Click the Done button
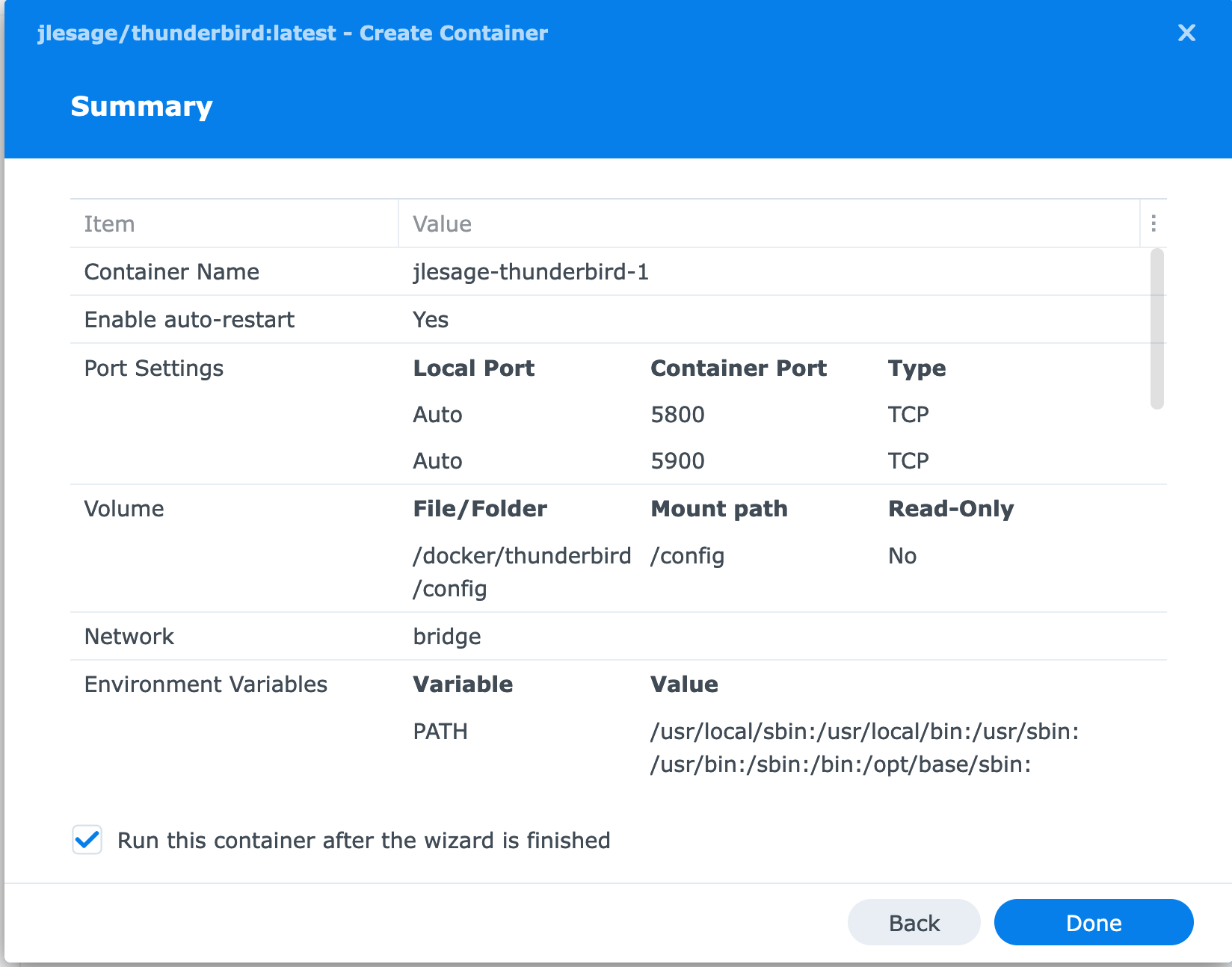Screen dimensions: 1232x967 point(1094,923)
